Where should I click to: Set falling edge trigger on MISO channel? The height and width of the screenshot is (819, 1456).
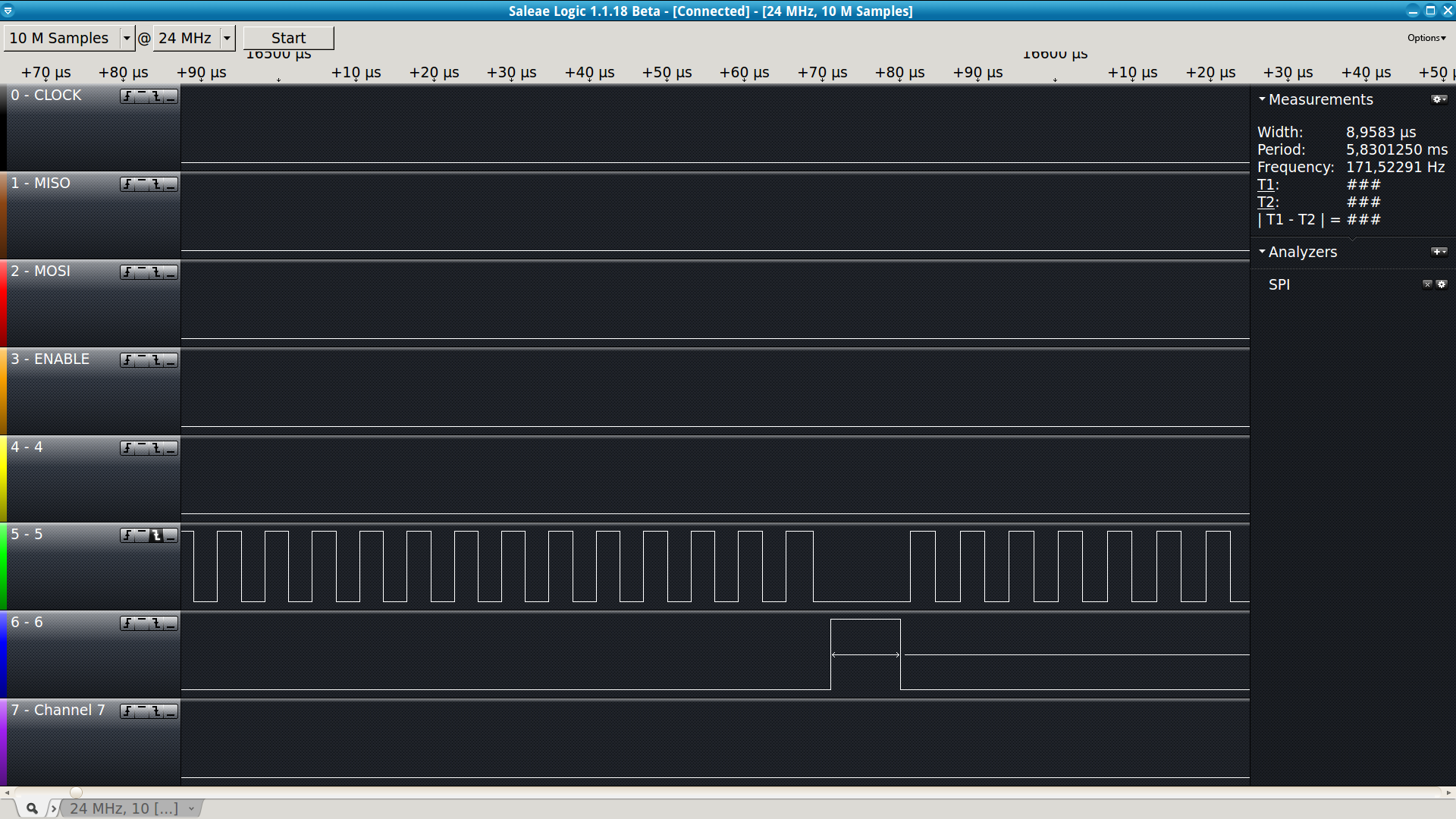[156, 184]
